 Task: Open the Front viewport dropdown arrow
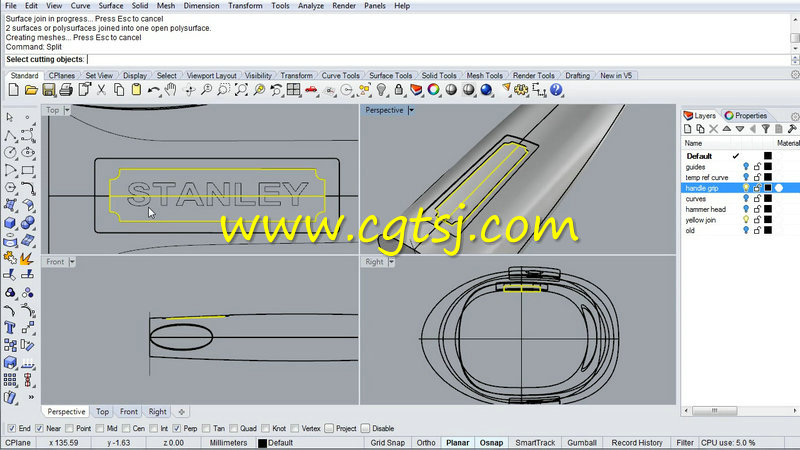[72, 262]
